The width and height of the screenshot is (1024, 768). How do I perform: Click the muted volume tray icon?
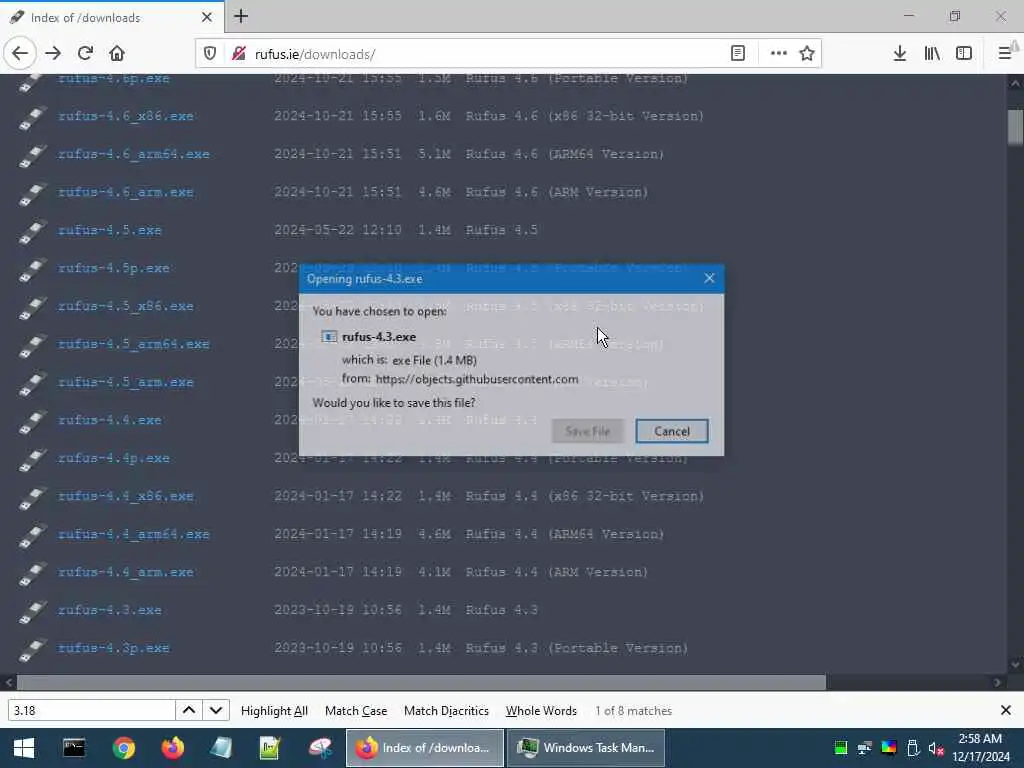click(936, 748)
